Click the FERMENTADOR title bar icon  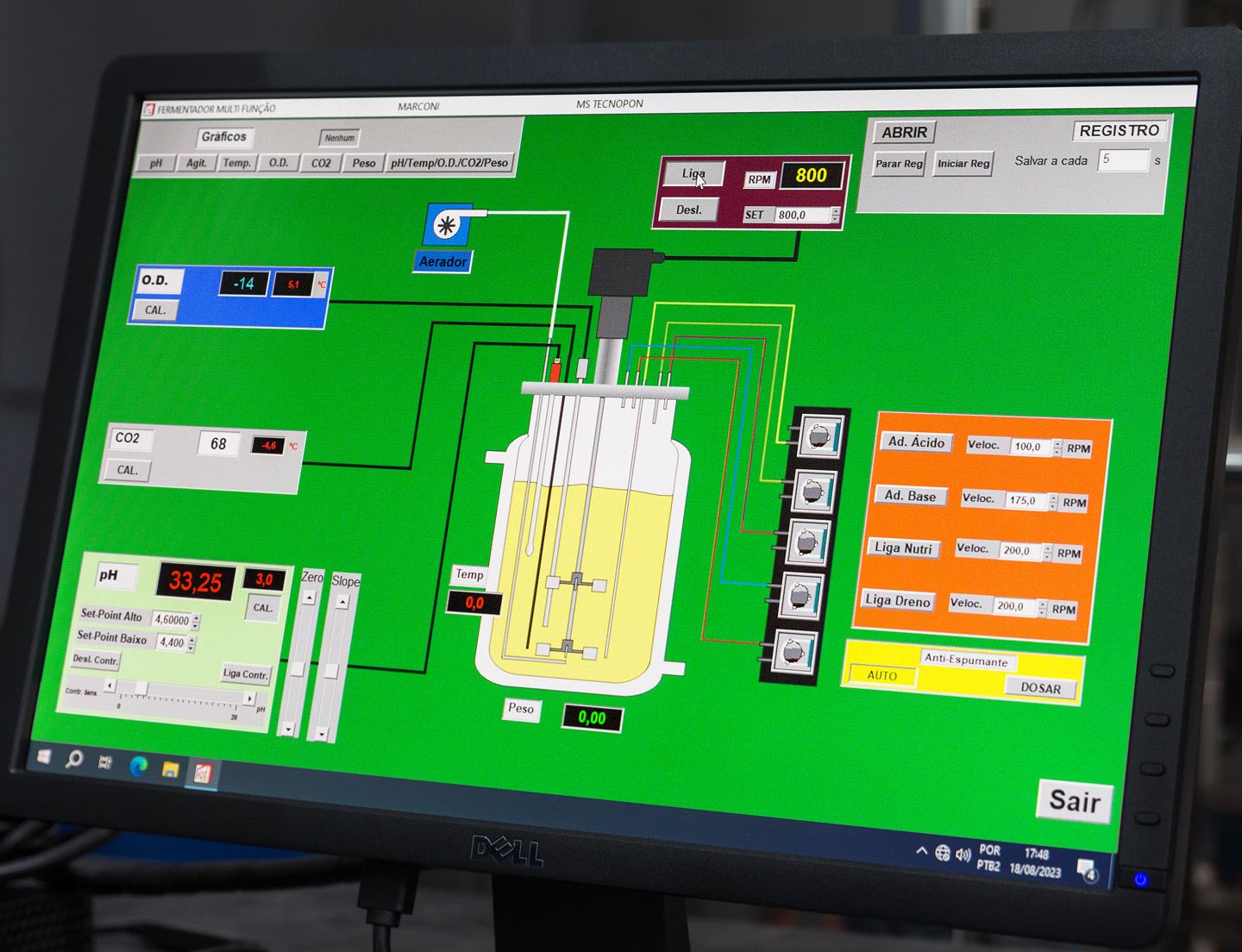148,110
